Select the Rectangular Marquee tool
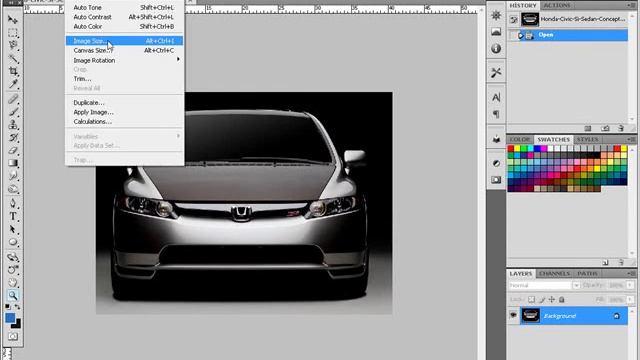 click(x=13, y=33)
